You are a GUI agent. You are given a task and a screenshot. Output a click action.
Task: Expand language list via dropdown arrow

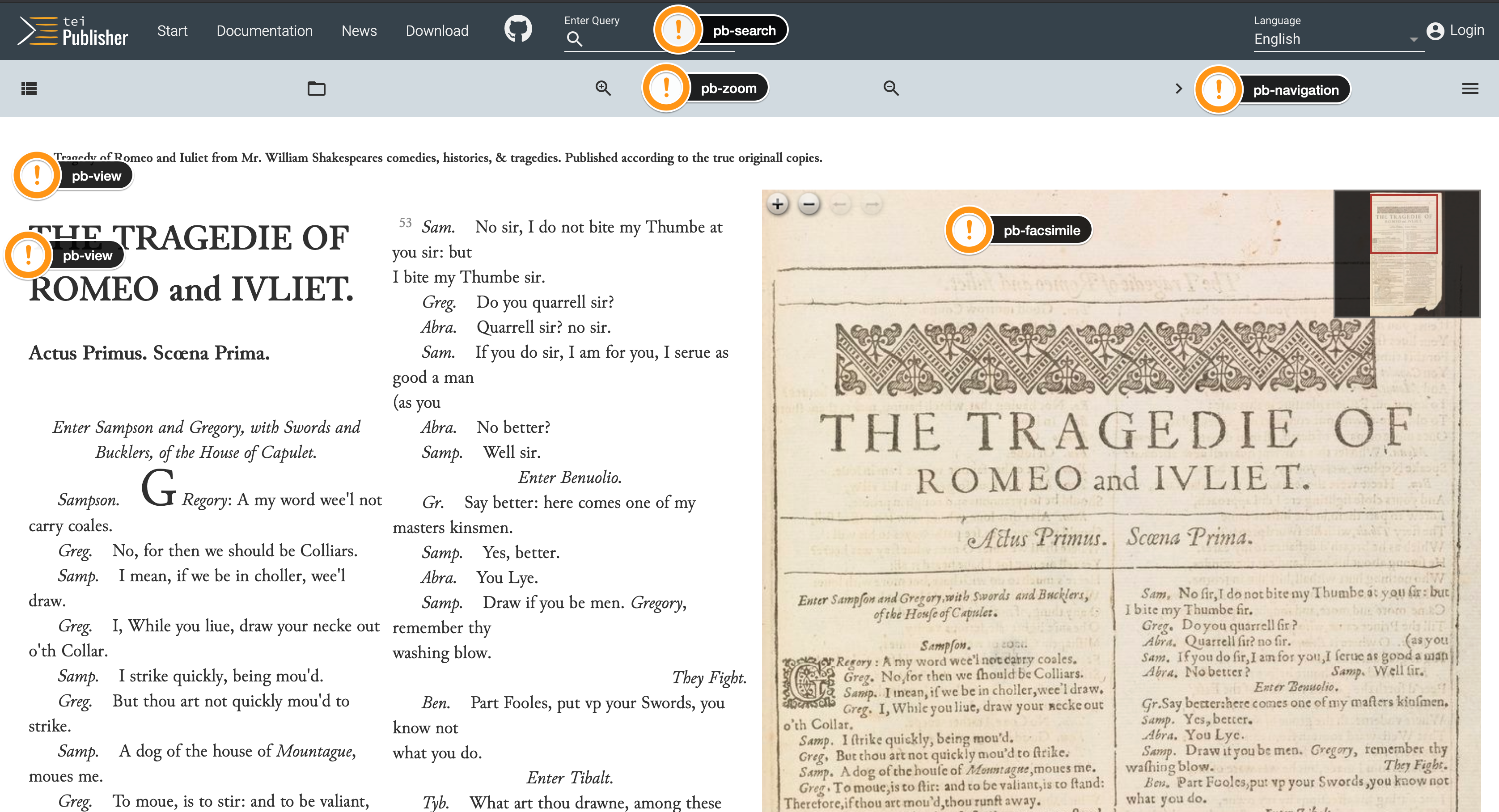point(1414,39)
